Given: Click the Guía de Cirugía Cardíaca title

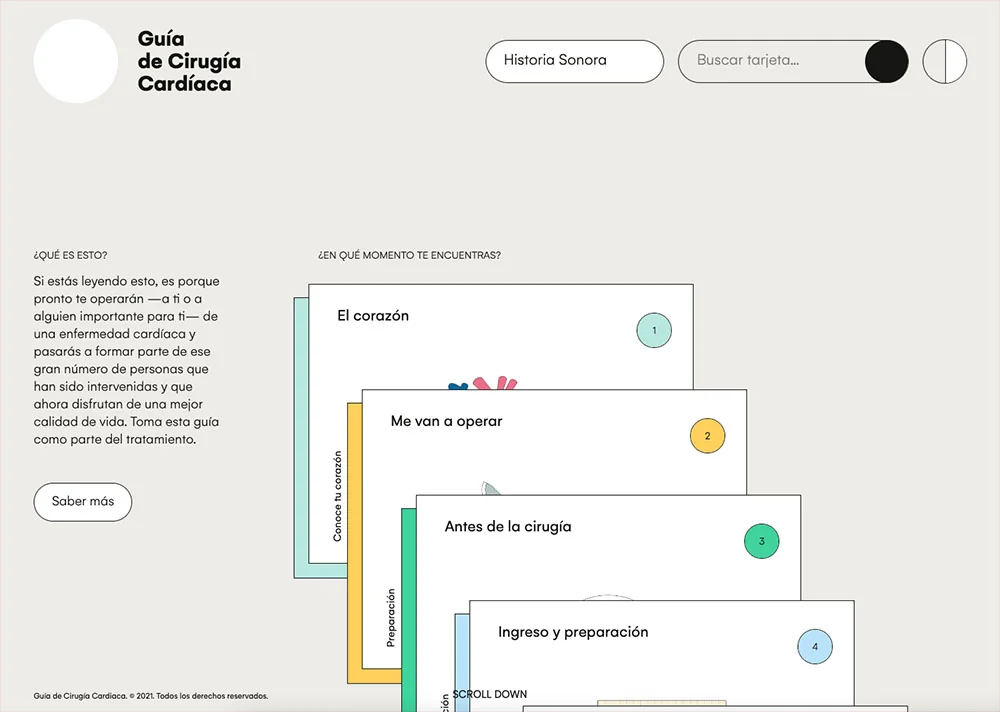Looking at the screenshot, I should (x=189, y=61).
